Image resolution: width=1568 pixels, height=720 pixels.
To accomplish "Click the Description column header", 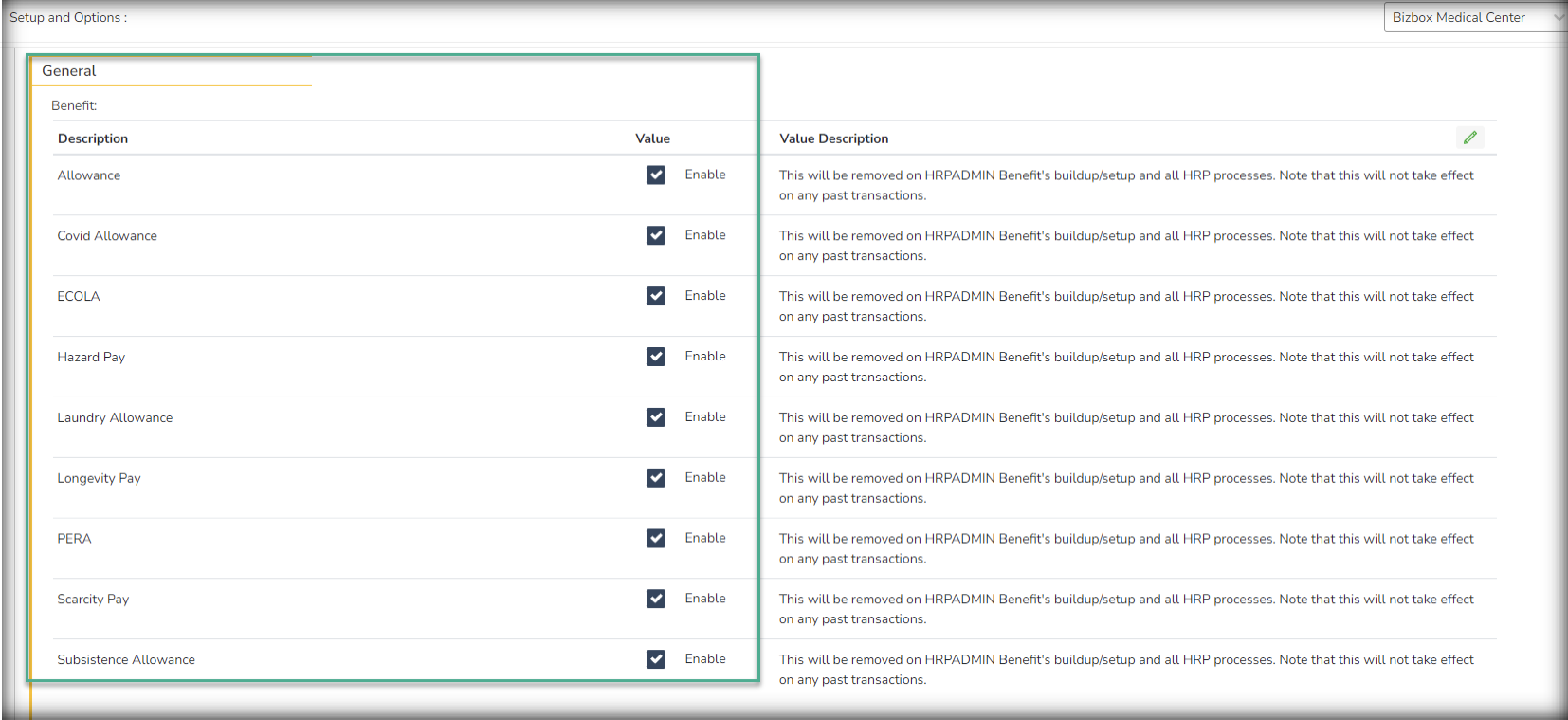I will [93, 138].
